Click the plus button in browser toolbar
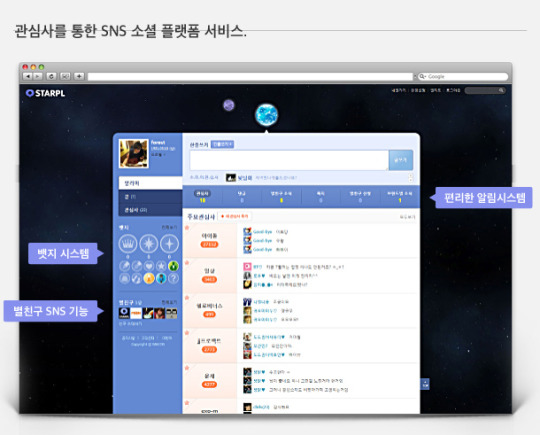540x435 pixels. (79, 76)
